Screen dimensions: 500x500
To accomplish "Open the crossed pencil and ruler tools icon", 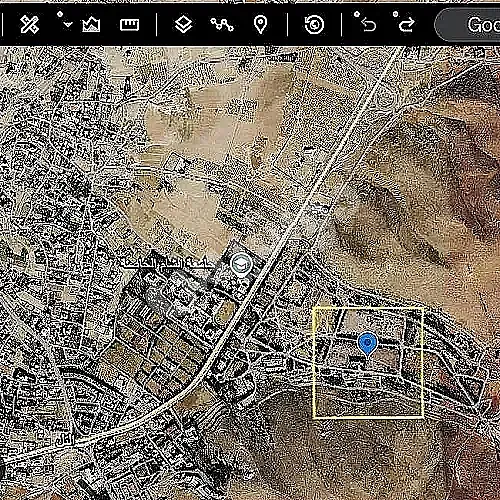I will [29, 24].
